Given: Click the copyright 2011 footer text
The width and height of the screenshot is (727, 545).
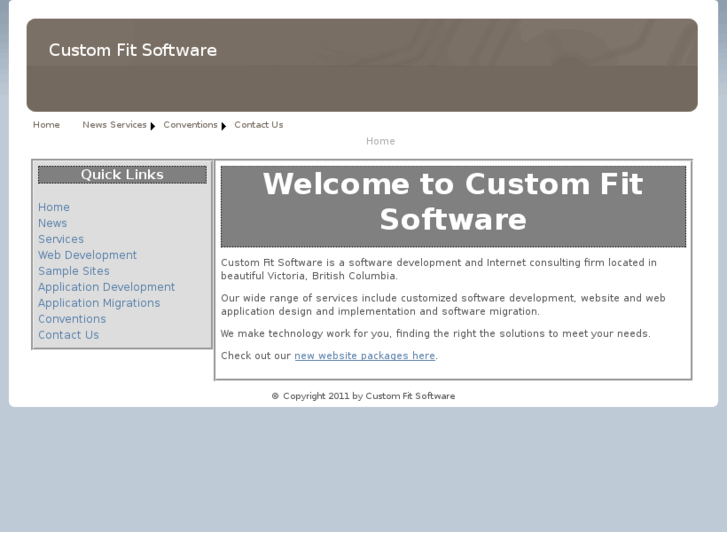Looking at the screenshot, I should point(364,396).
